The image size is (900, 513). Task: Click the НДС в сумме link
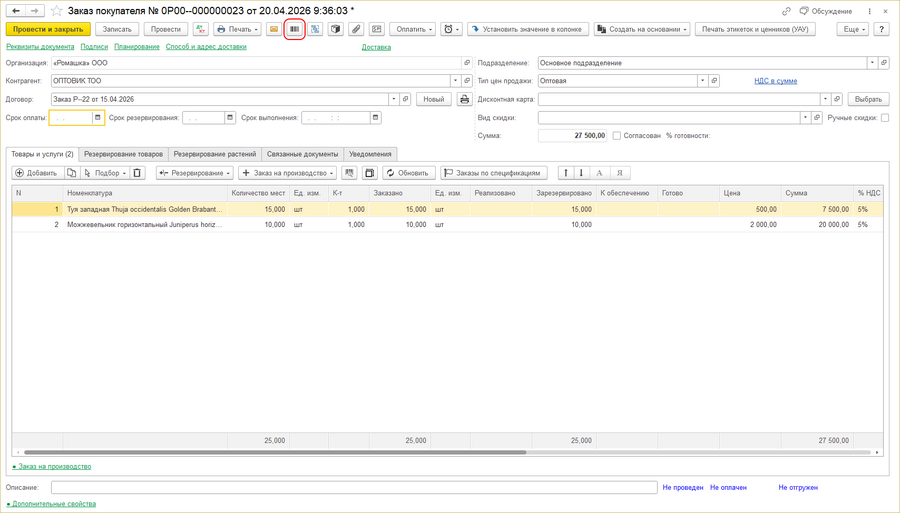(x=775, y=81)
